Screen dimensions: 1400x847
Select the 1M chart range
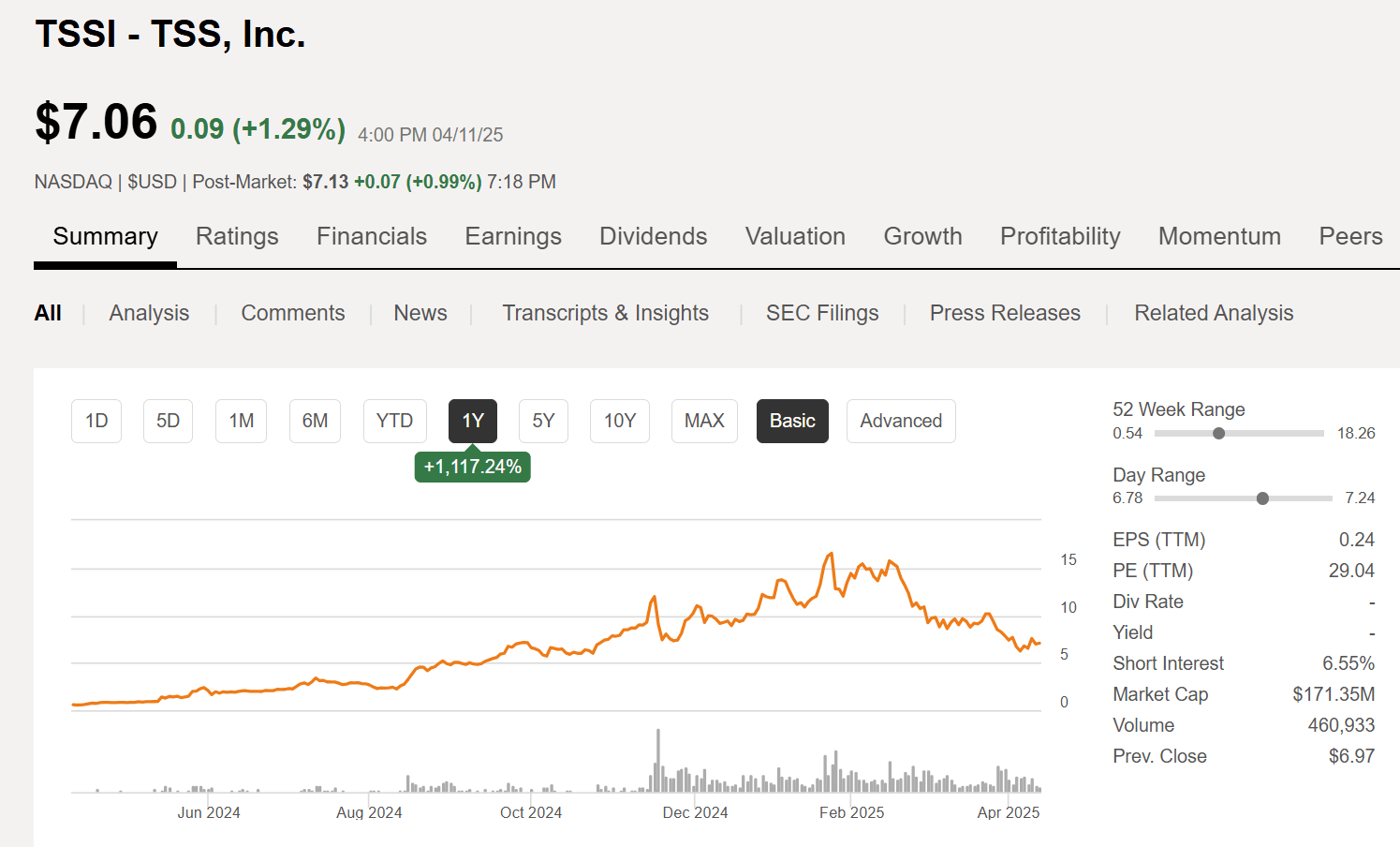click(x=241, y=421)
